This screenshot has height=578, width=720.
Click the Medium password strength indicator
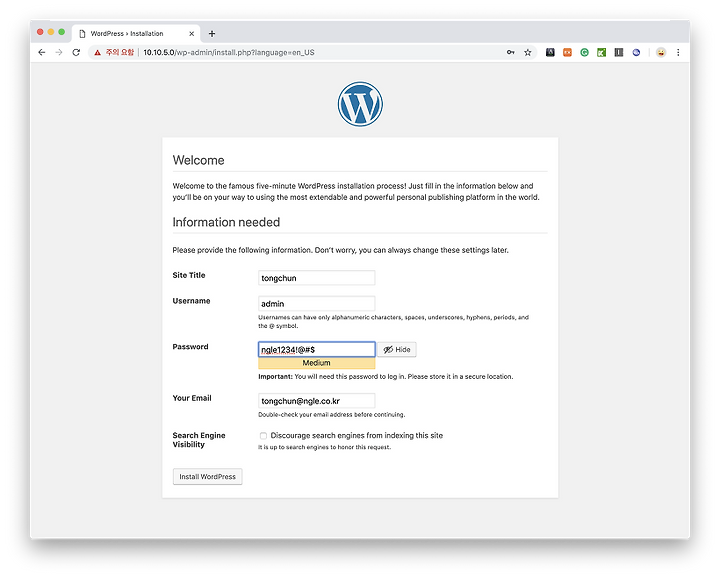[316, 363]
